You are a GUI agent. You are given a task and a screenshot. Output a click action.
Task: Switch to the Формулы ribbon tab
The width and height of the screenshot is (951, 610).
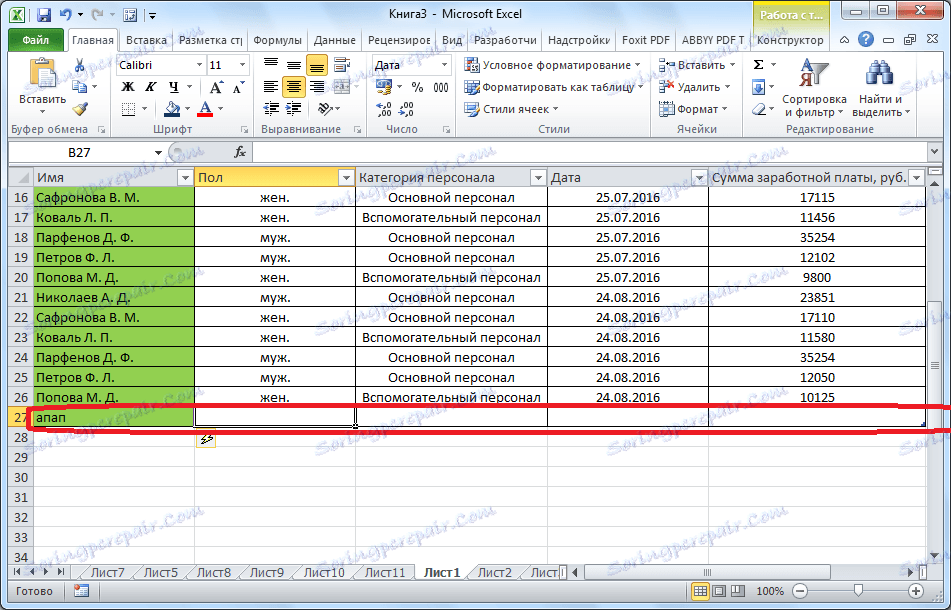click(277, 41)
